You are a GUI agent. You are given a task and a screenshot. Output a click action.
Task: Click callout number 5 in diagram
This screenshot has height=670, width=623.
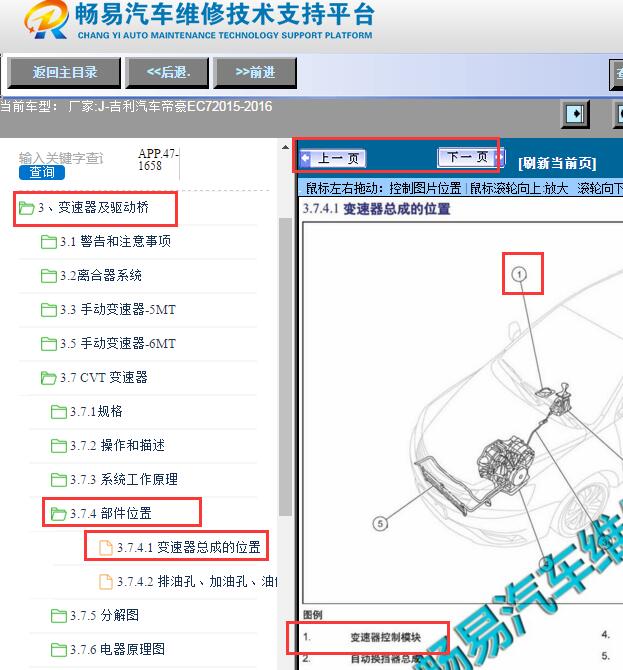coord(380,524)
